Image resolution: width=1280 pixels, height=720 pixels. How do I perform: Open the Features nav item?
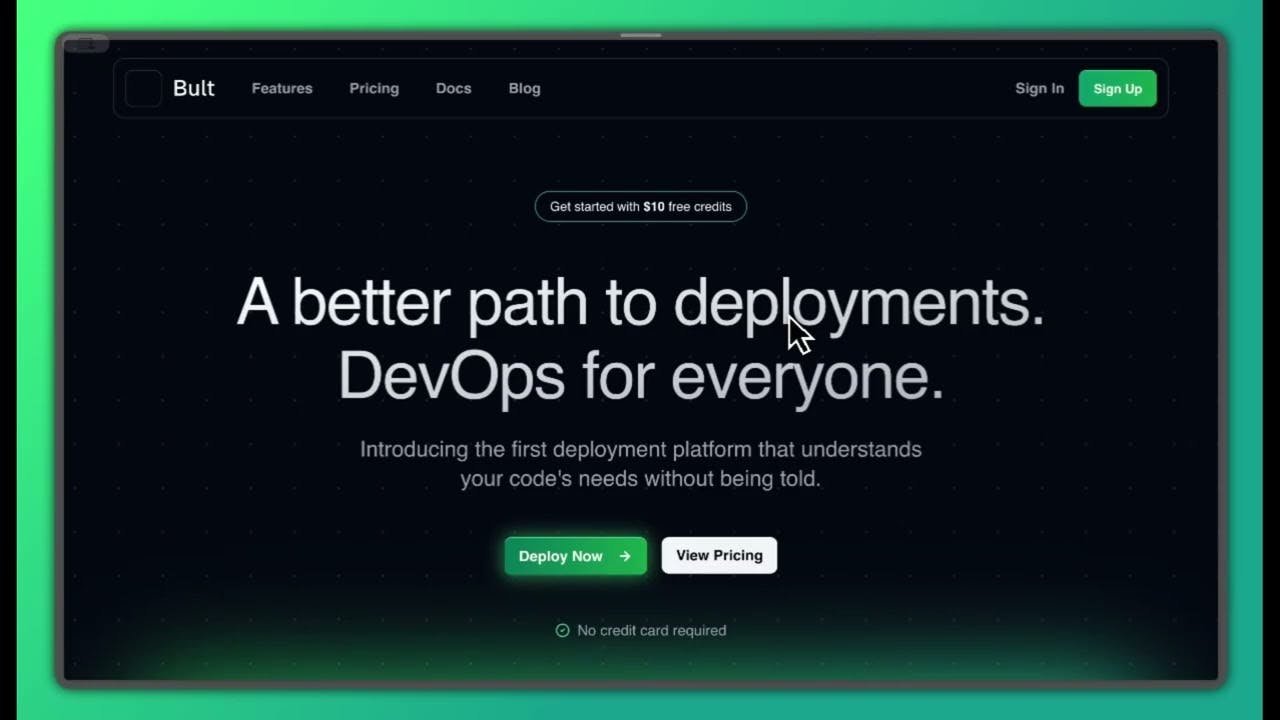coord(282,88)
